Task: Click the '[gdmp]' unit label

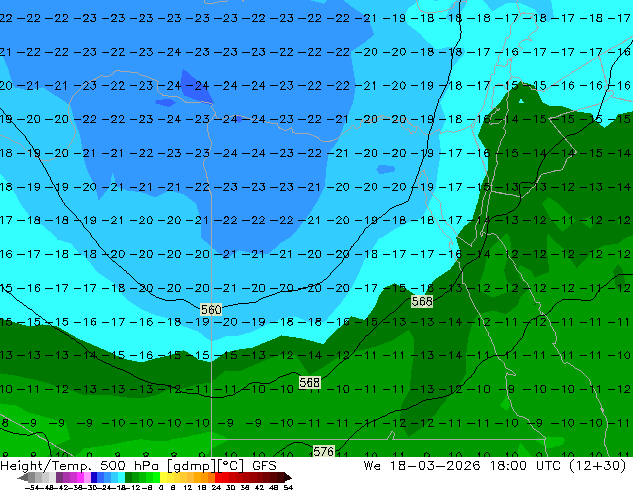Action: (191, 466)
